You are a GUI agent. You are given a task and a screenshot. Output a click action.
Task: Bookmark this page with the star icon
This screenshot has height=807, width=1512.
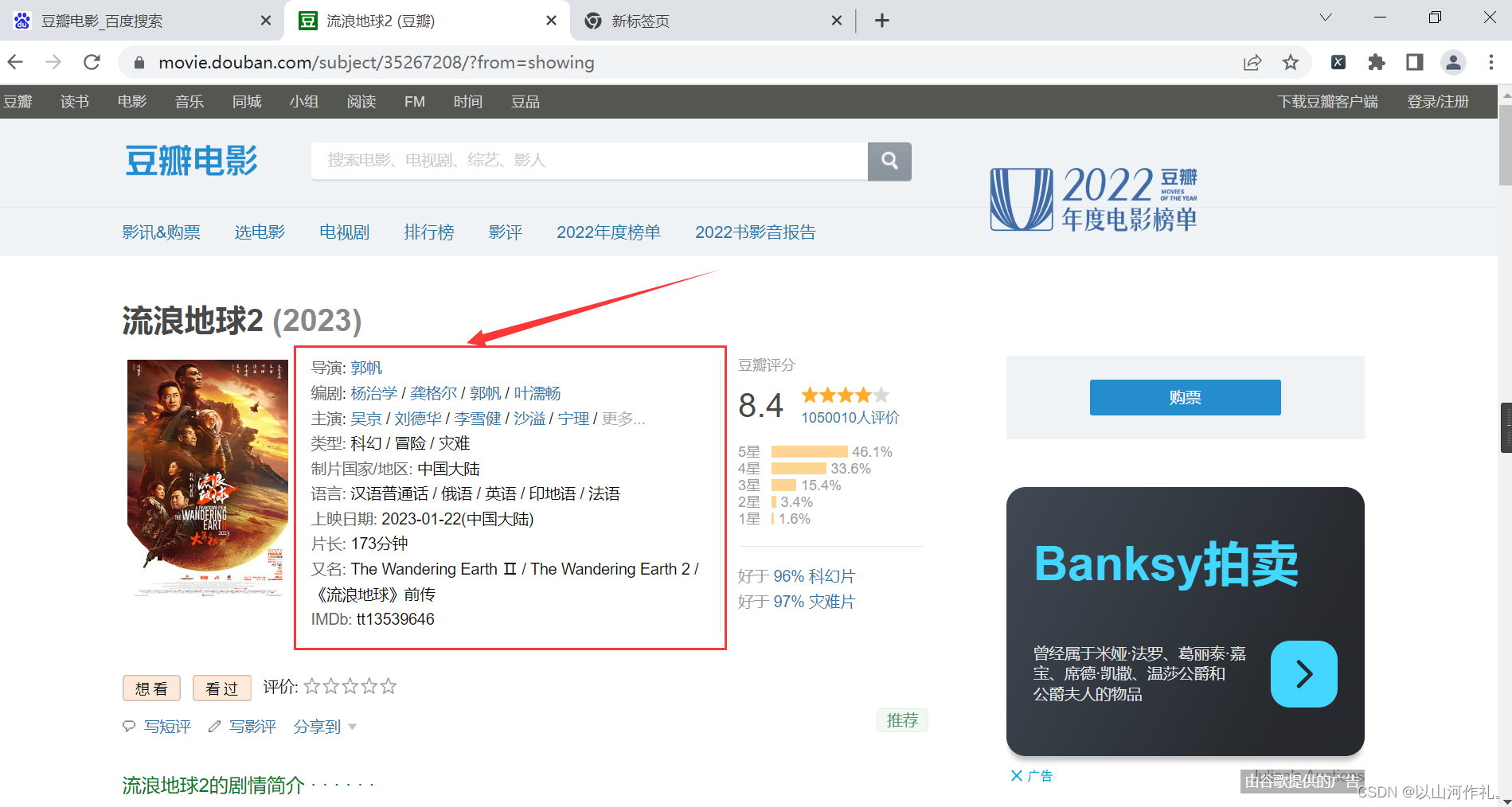[1291, 62]
